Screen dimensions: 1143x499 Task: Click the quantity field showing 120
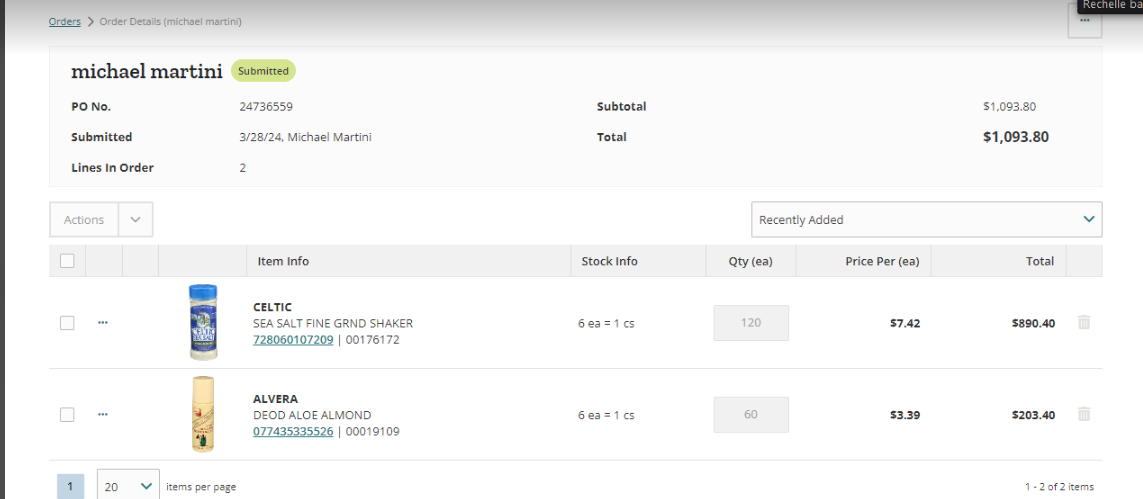tap(751, 323)
